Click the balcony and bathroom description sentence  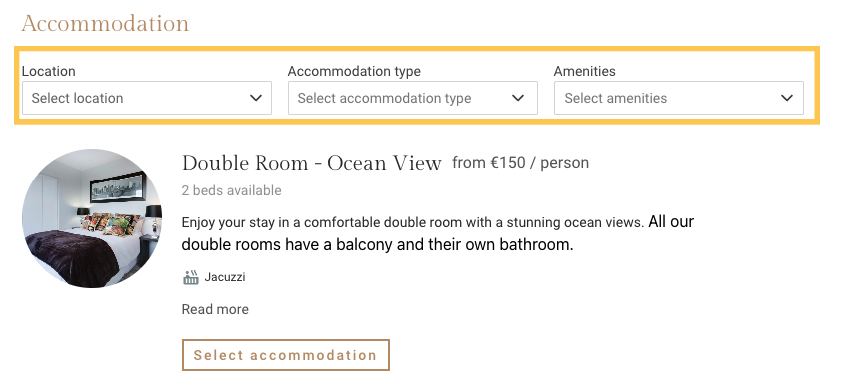pos(437,233)
